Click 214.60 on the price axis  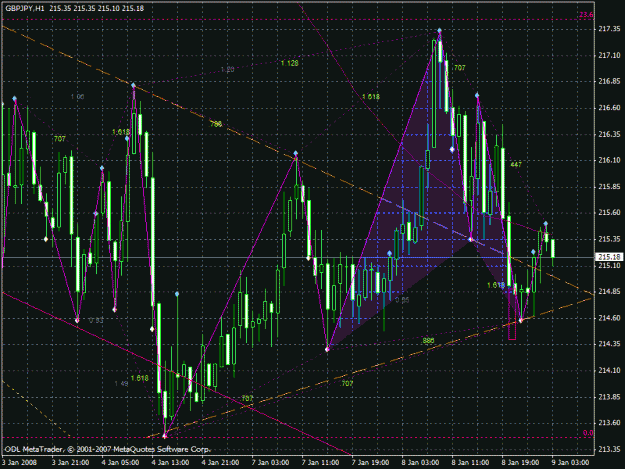point(609,318)
